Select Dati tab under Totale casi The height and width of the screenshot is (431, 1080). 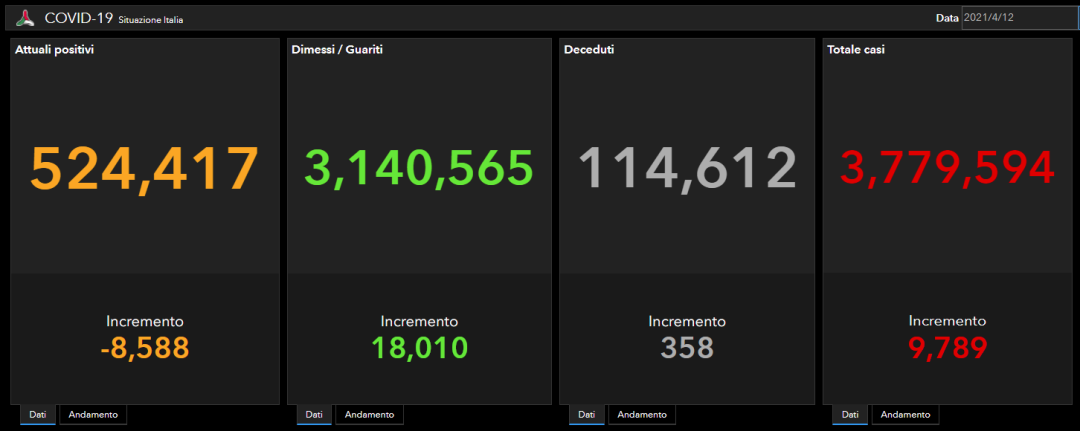[850, 414]
